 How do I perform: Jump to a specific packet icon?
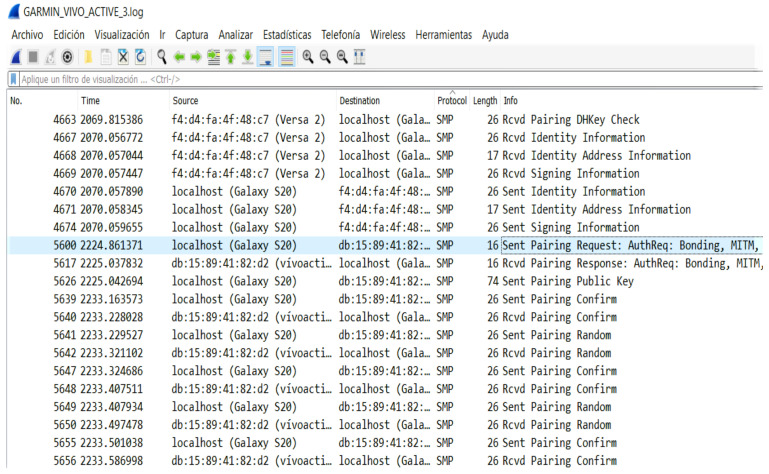213,57
